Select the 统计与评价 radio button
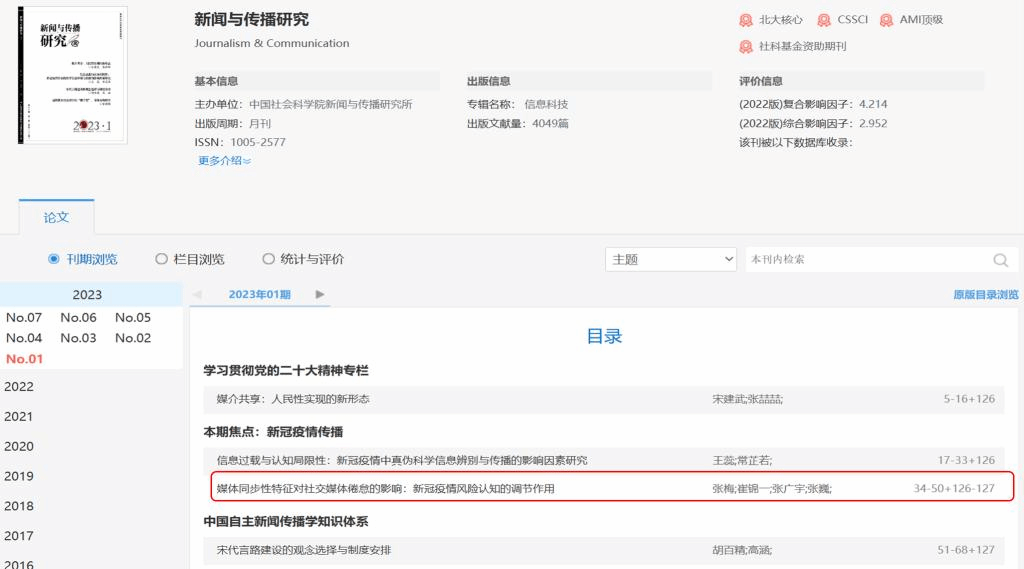Image resolution: width=1024 pixels, height=569 pixels. pos(268,259)
